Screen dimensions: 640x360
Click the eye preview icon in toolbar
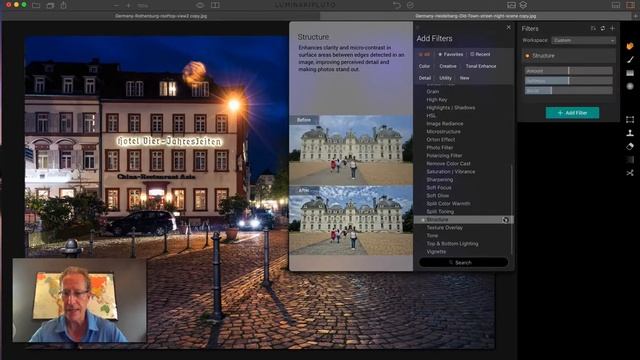coord(200,5)
